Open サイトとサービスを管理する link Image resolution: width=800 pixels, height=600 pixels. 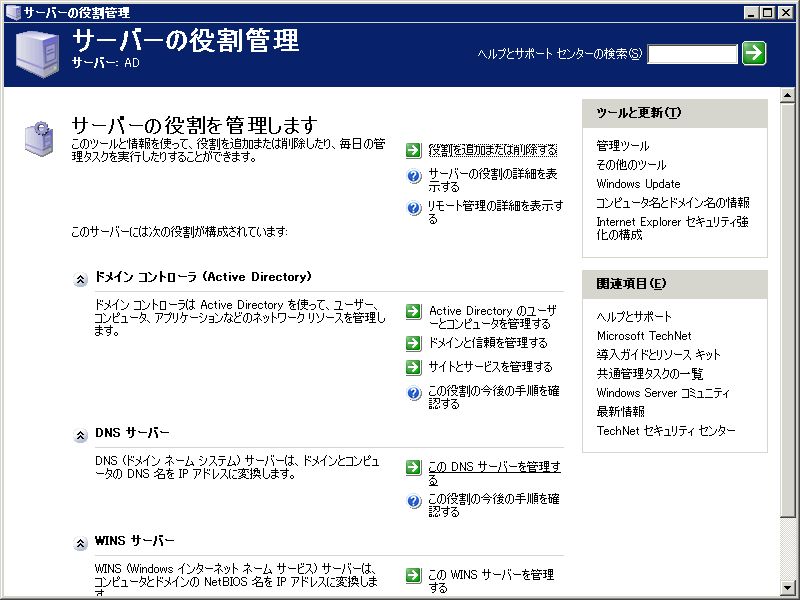point(490,367)
